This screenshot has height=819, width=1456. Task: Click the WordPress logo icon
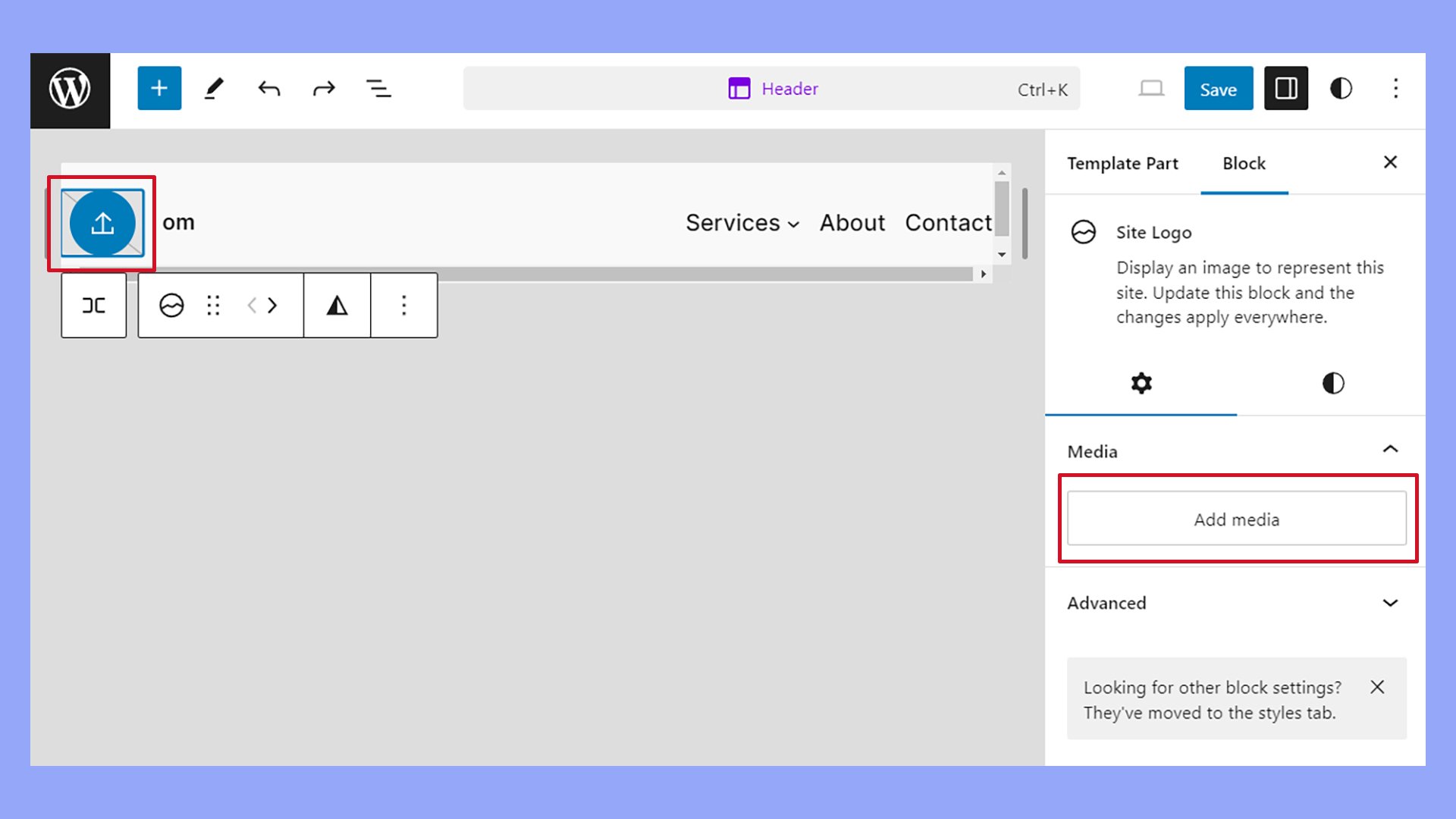[70, 89]
